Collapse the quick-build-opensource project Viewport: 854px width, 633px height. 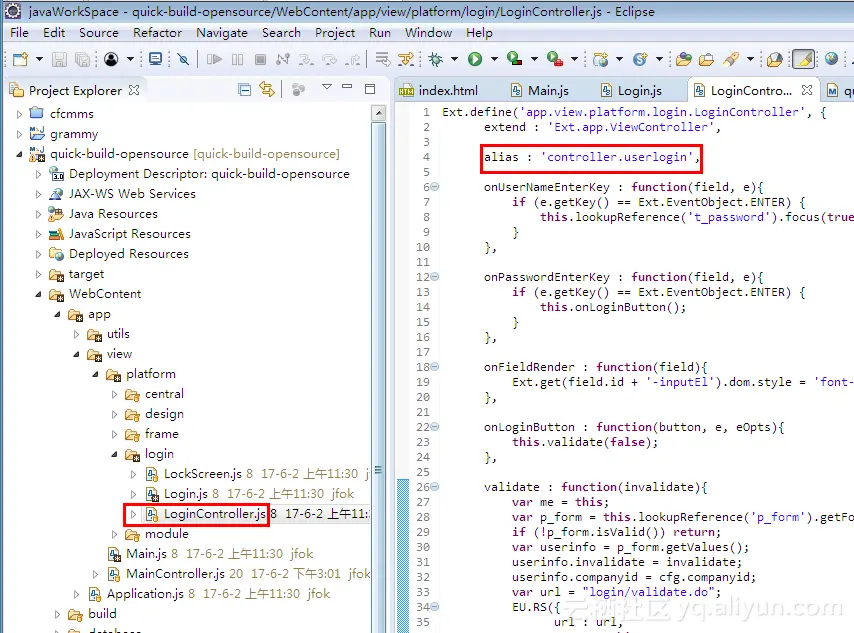click(20, 154)
